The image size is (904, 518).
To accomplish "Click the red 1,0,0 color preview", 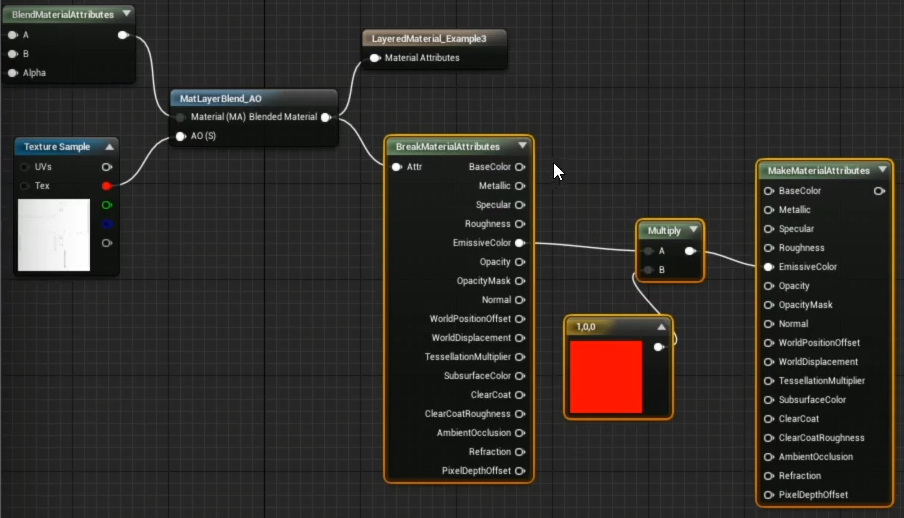I will click(x=605, y=377).
